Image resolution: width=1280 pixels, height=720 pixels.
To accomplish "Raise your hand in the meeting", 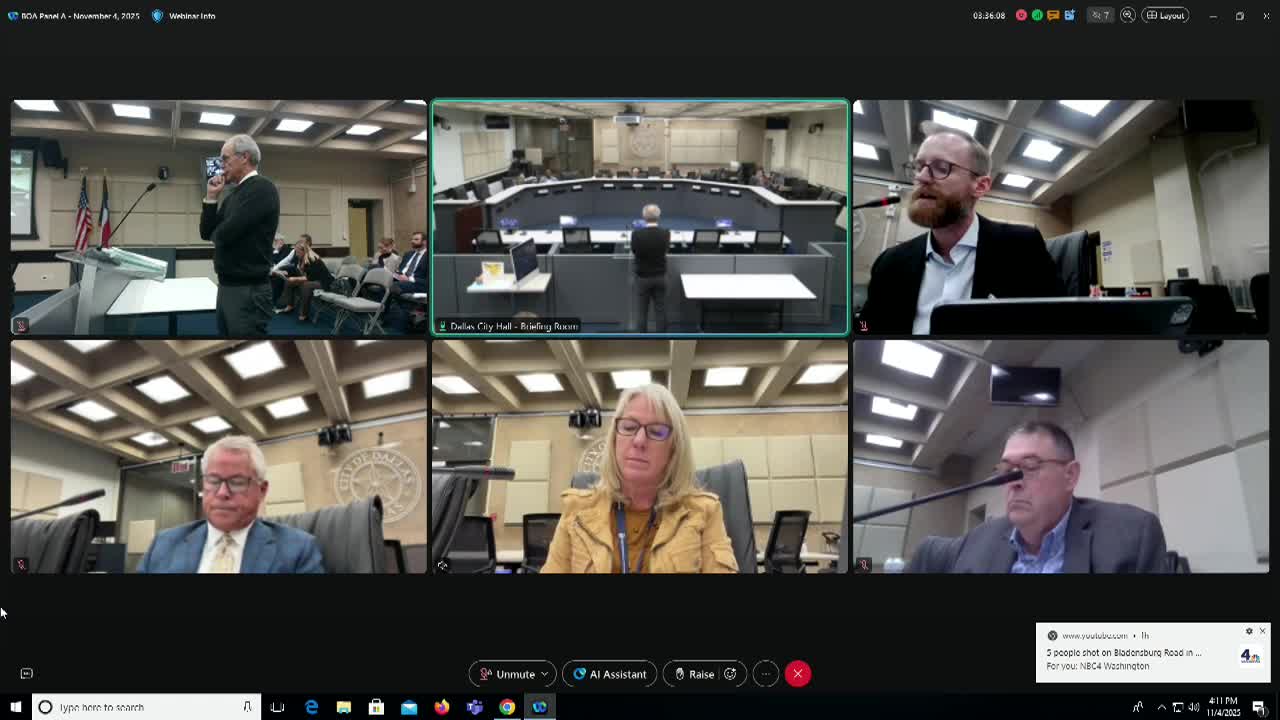I will pos(694,674).
